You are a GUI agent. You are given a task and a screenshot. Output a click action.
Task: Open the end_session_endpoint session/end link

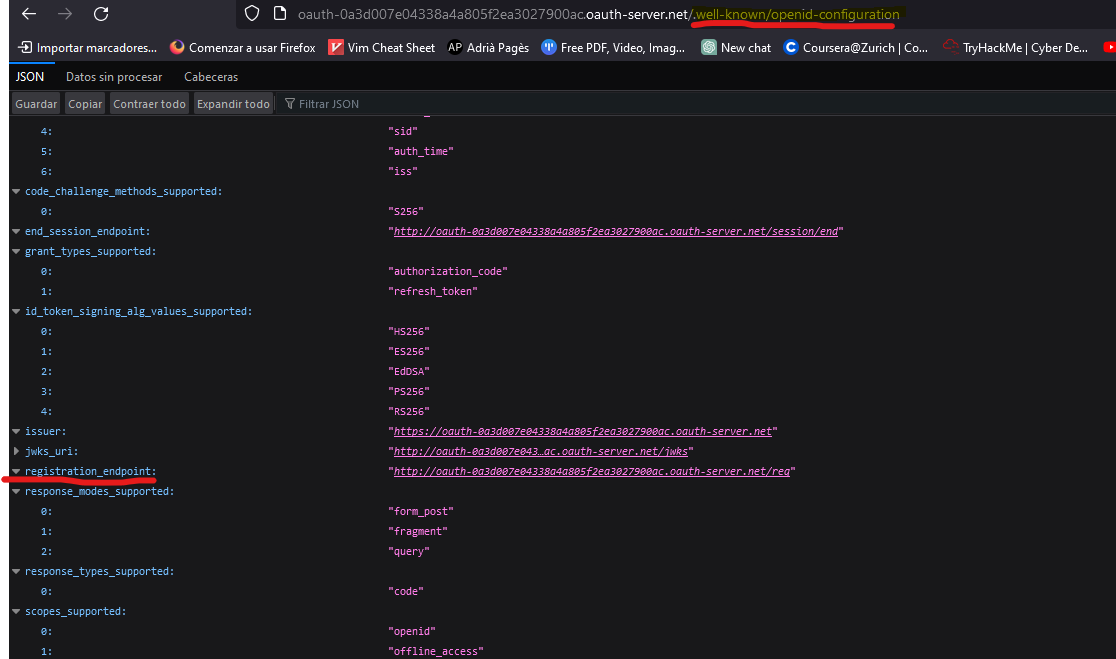tap(616, 231)
